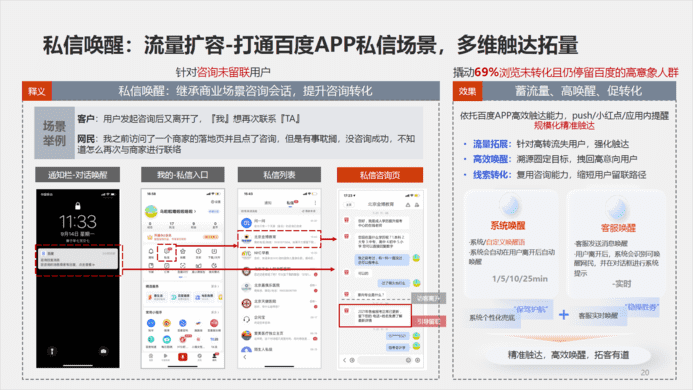This screenshot has height=390, width=693.
Task: Click the slide page number 20
Action: click(x=645, y=373)
